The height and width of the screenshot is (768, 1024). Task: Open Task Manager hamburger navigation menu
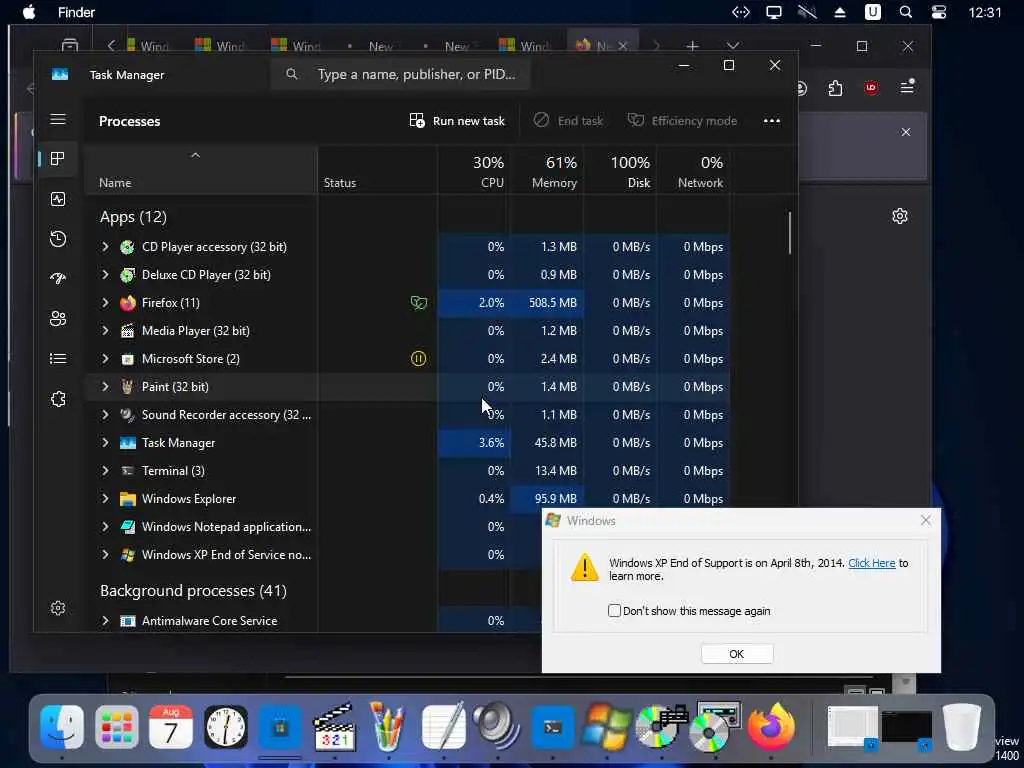[x=58, y=119]
